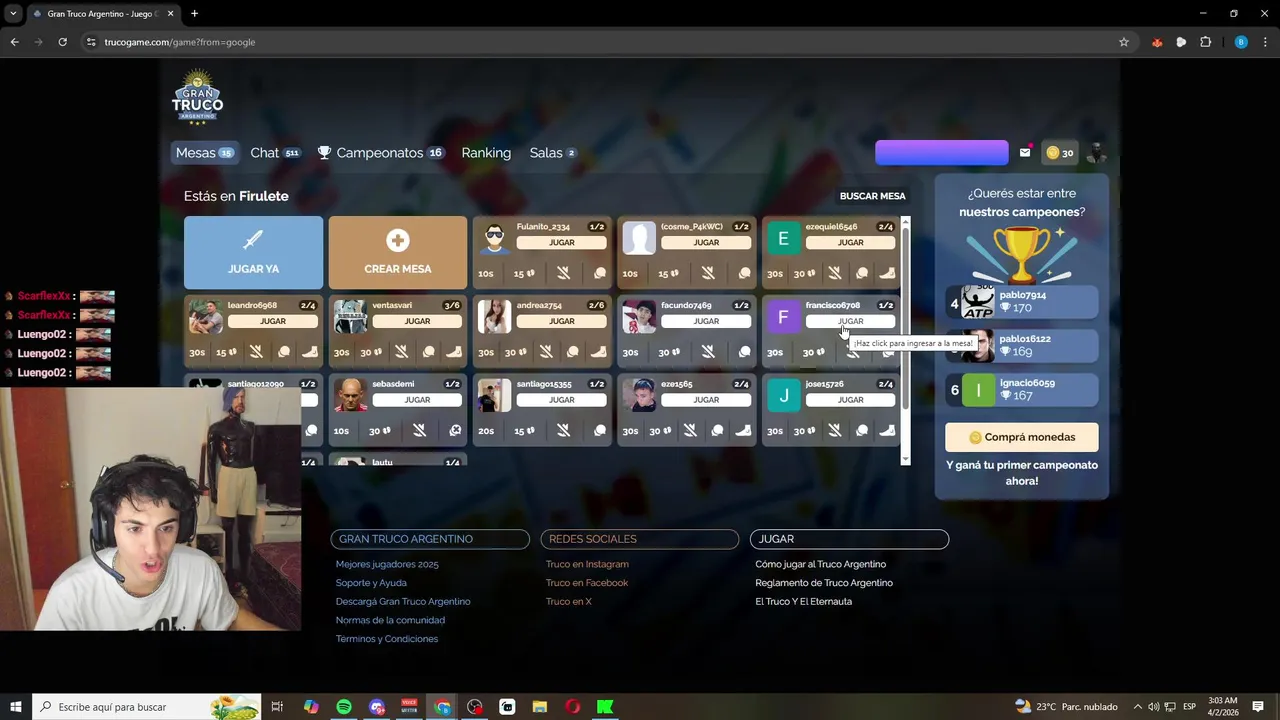Open Normas de la comunidad link
The image size is (1280, 720).
(x=390, y=620)
